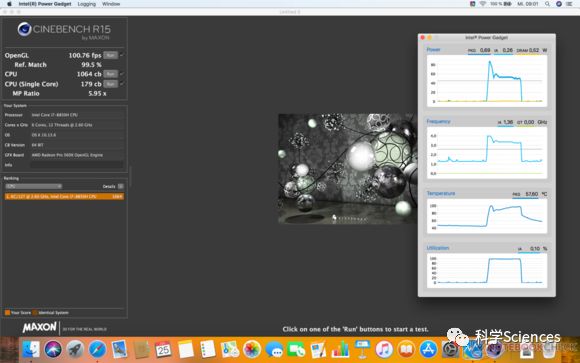580x363 pixels.
Task: Open Photos from the Dock
Action: point(252,349)
